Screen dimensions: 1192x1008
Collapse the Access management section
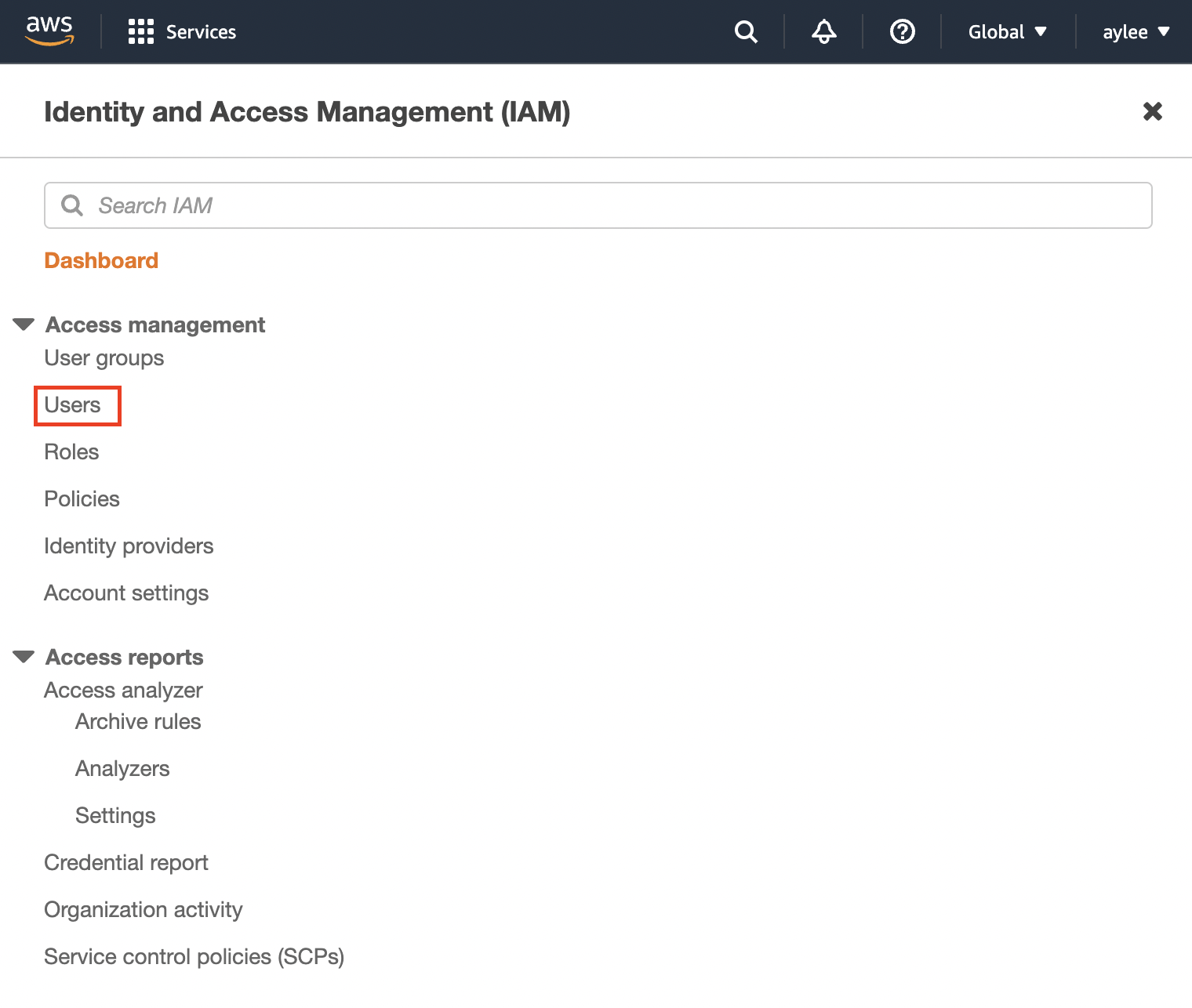pos(24,325)
